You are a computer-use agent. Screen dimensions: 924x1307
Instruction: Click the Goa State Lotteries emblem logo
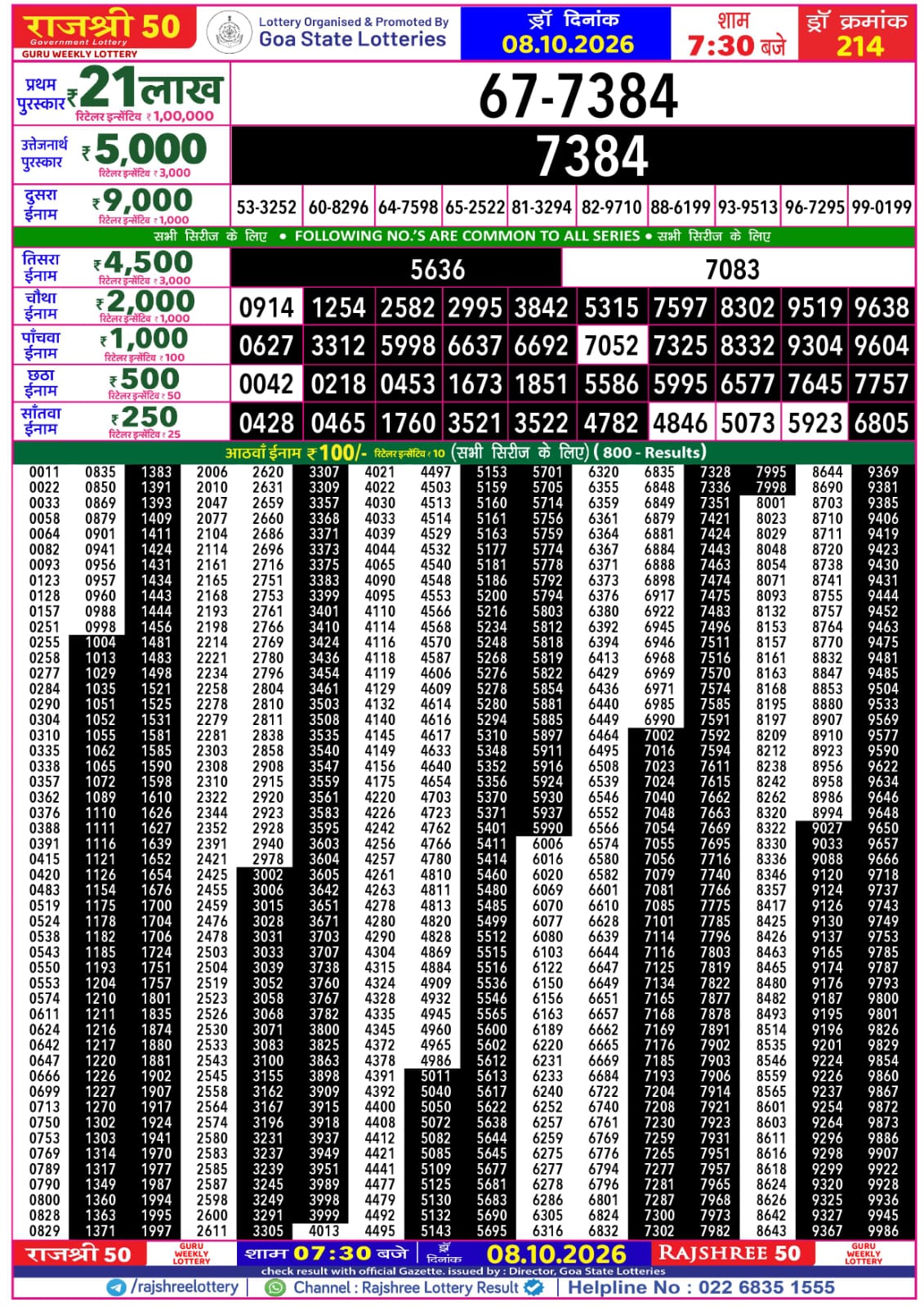point(229,33)
